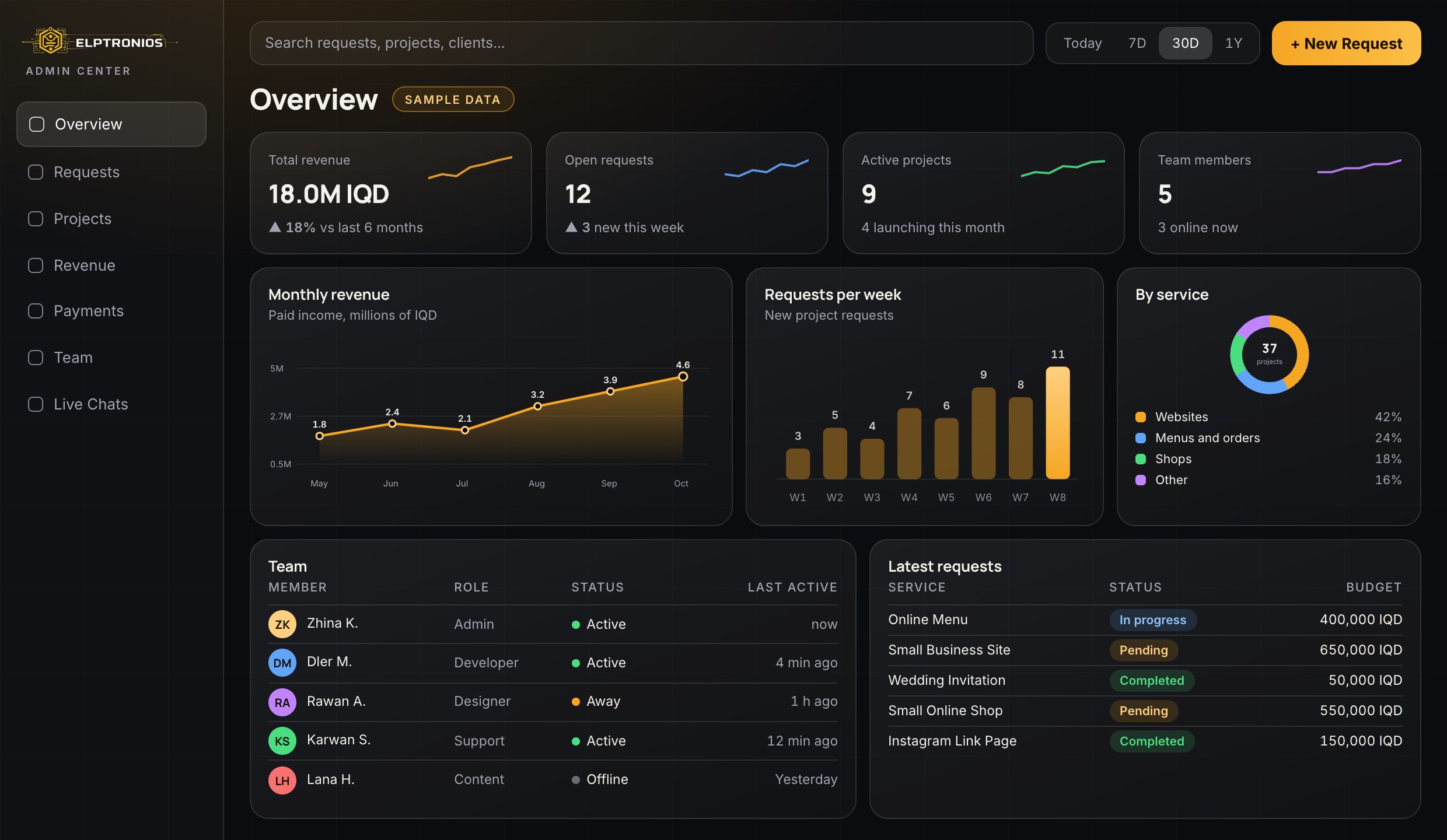The image size is (1447, 840).
Task: Click the Team sidebar icon
Action: tap(36, 358)
